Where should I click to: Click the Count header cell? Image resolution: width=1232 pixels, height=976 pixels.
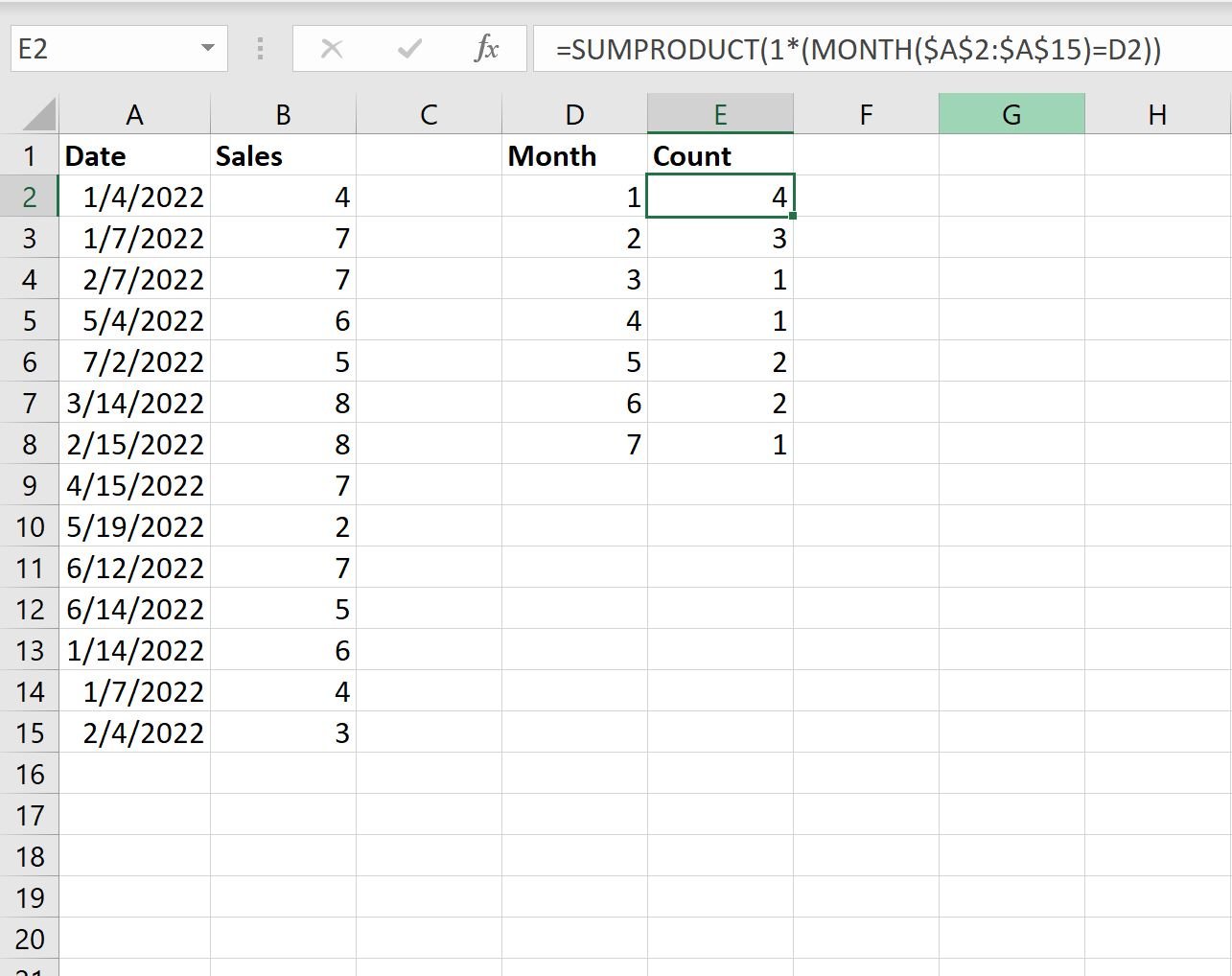(x=720, y=155)
